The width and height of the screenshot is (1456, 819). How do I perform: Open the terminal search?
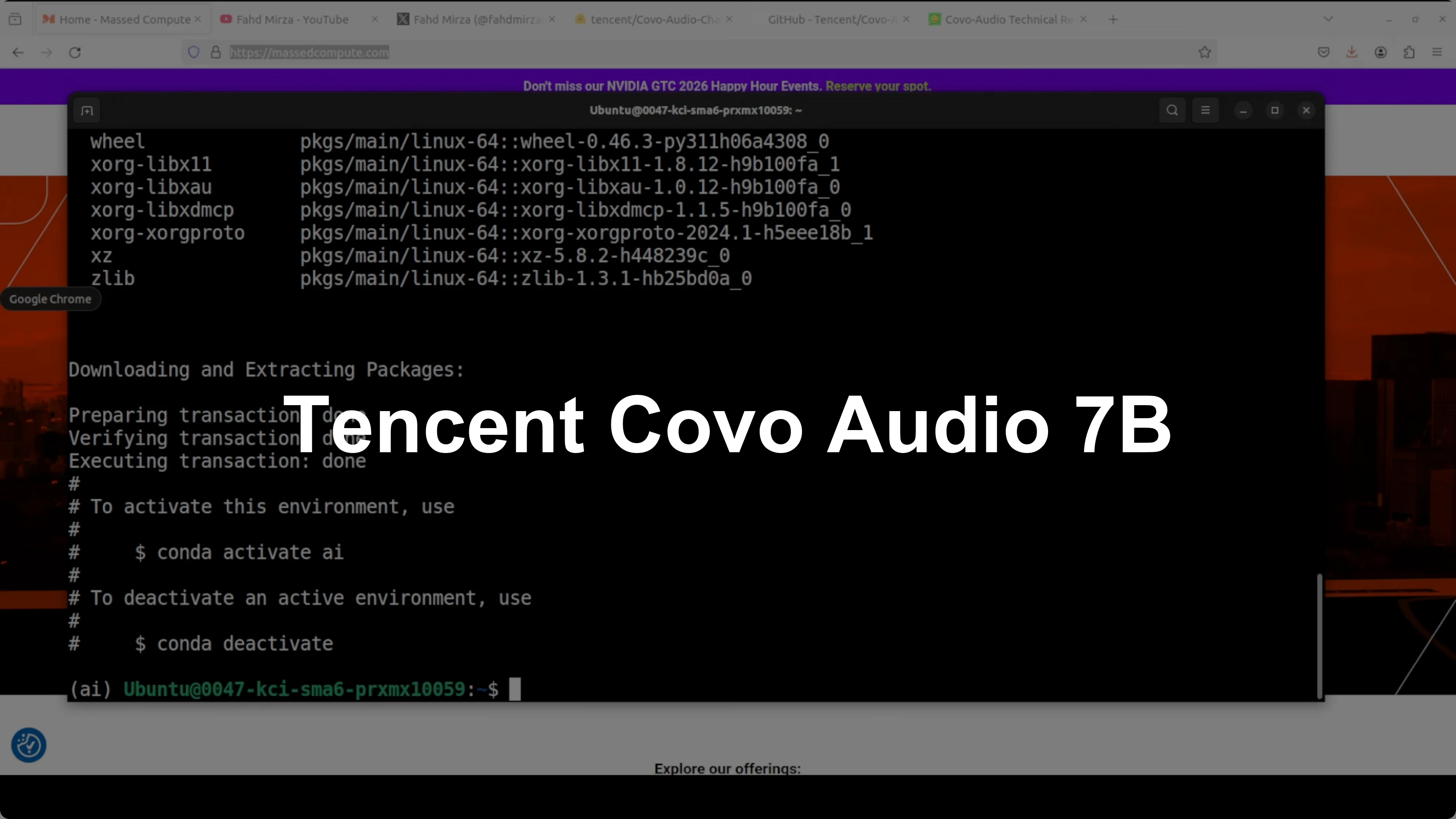tap(1172, 110)
